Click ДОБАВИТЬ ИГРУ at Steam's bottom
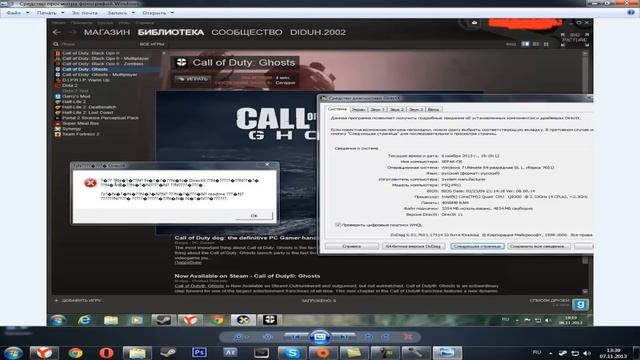Screen dimensions: 640x360 78,300
